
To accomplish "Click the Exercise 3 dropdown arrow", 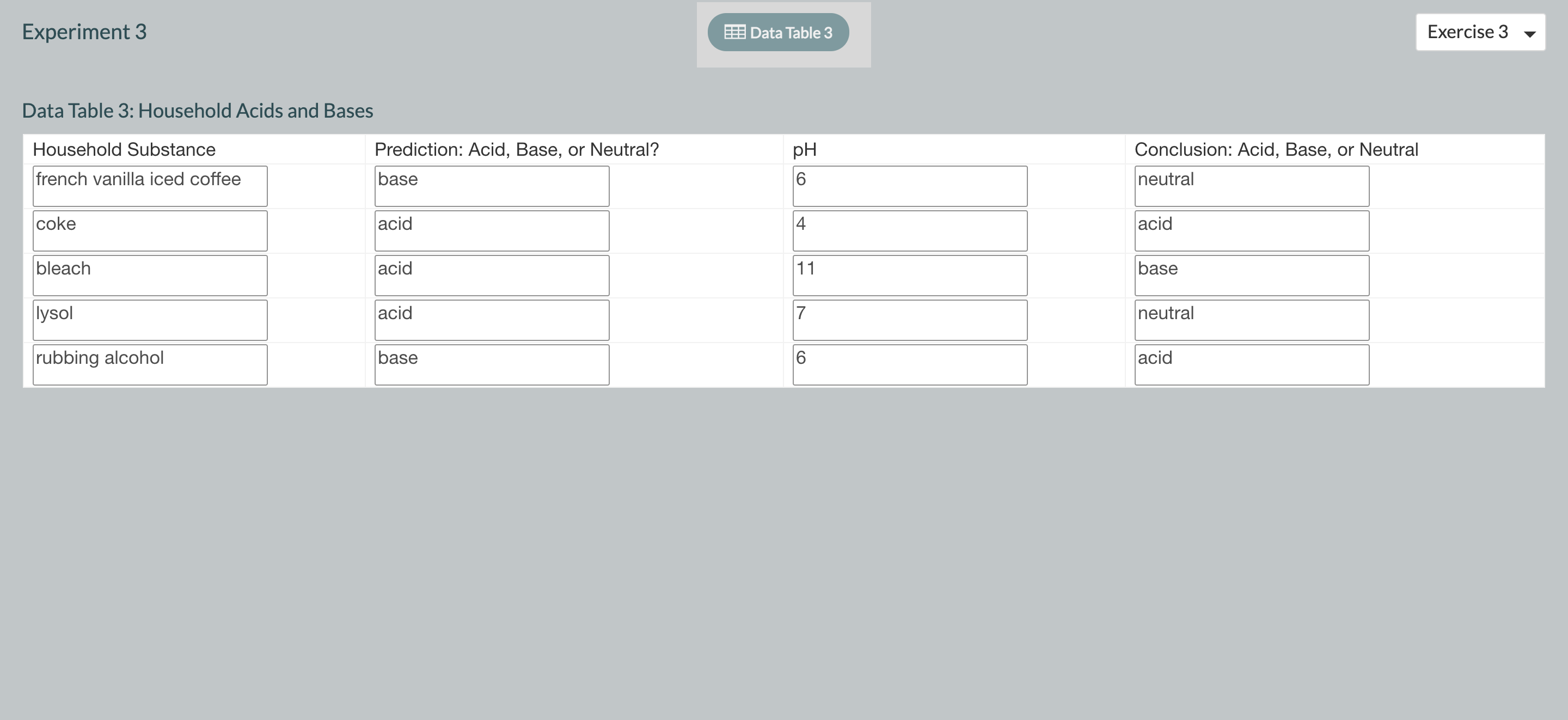I will point(1529,34).
